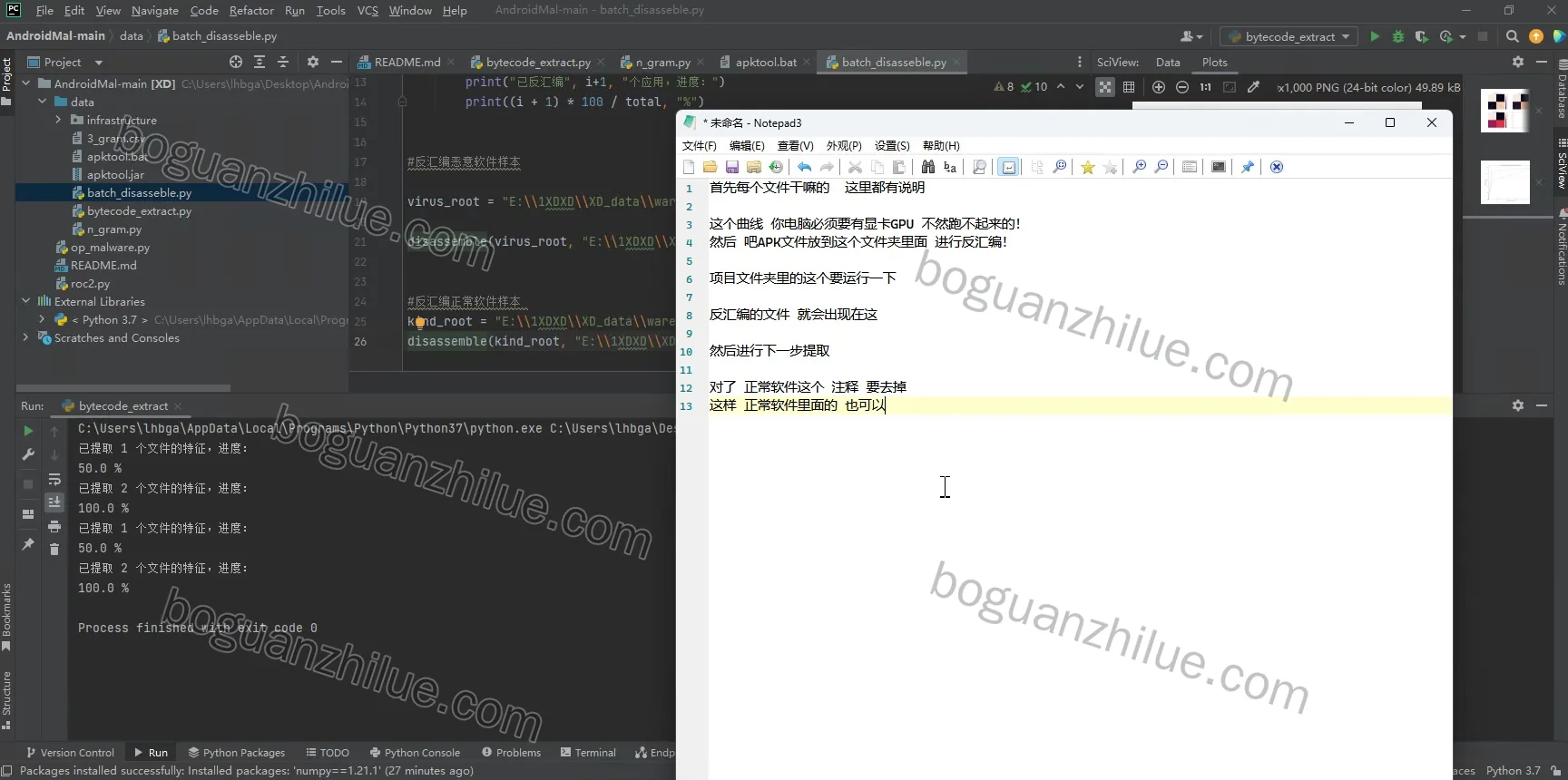Click the yellow star favorites icon in Notepad3
This screenshot has width=1568, height=780.
[x=1087, y=167]
